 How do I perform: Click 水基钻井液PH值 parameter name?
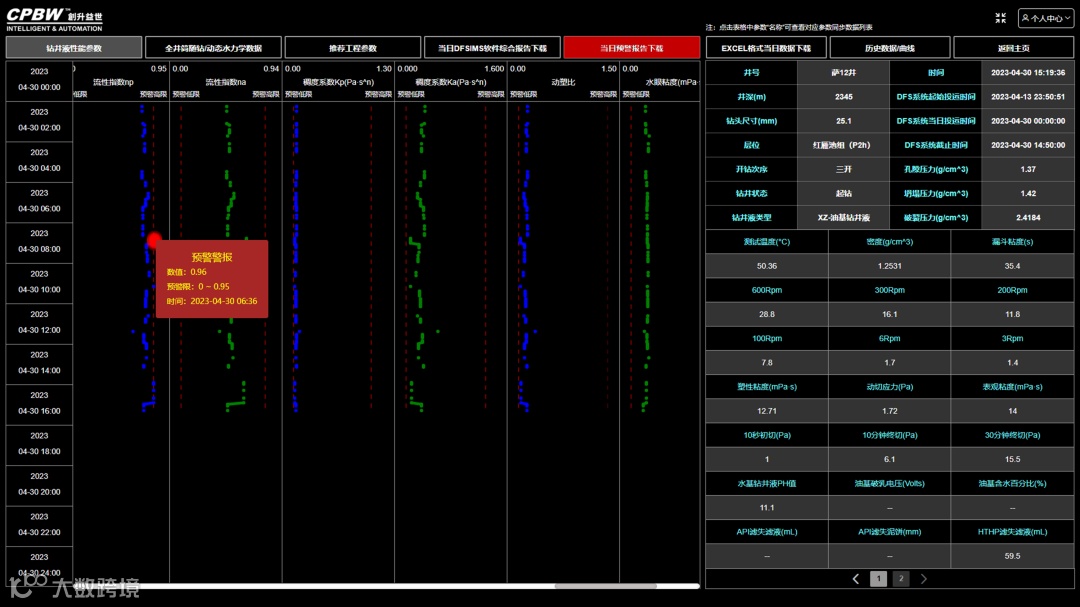[767, 484]
